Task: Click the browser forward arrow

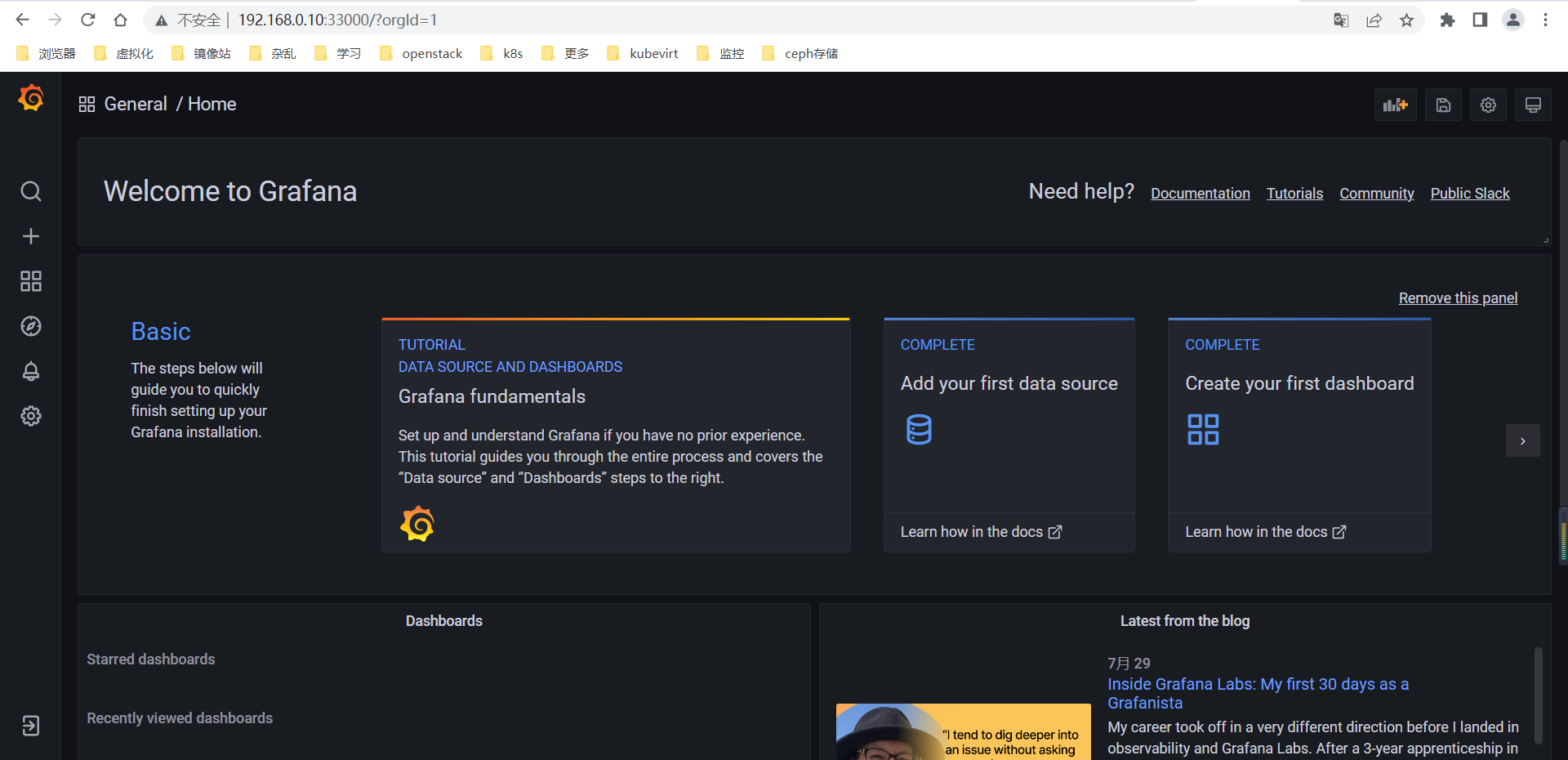Action: tap(56, 20)
